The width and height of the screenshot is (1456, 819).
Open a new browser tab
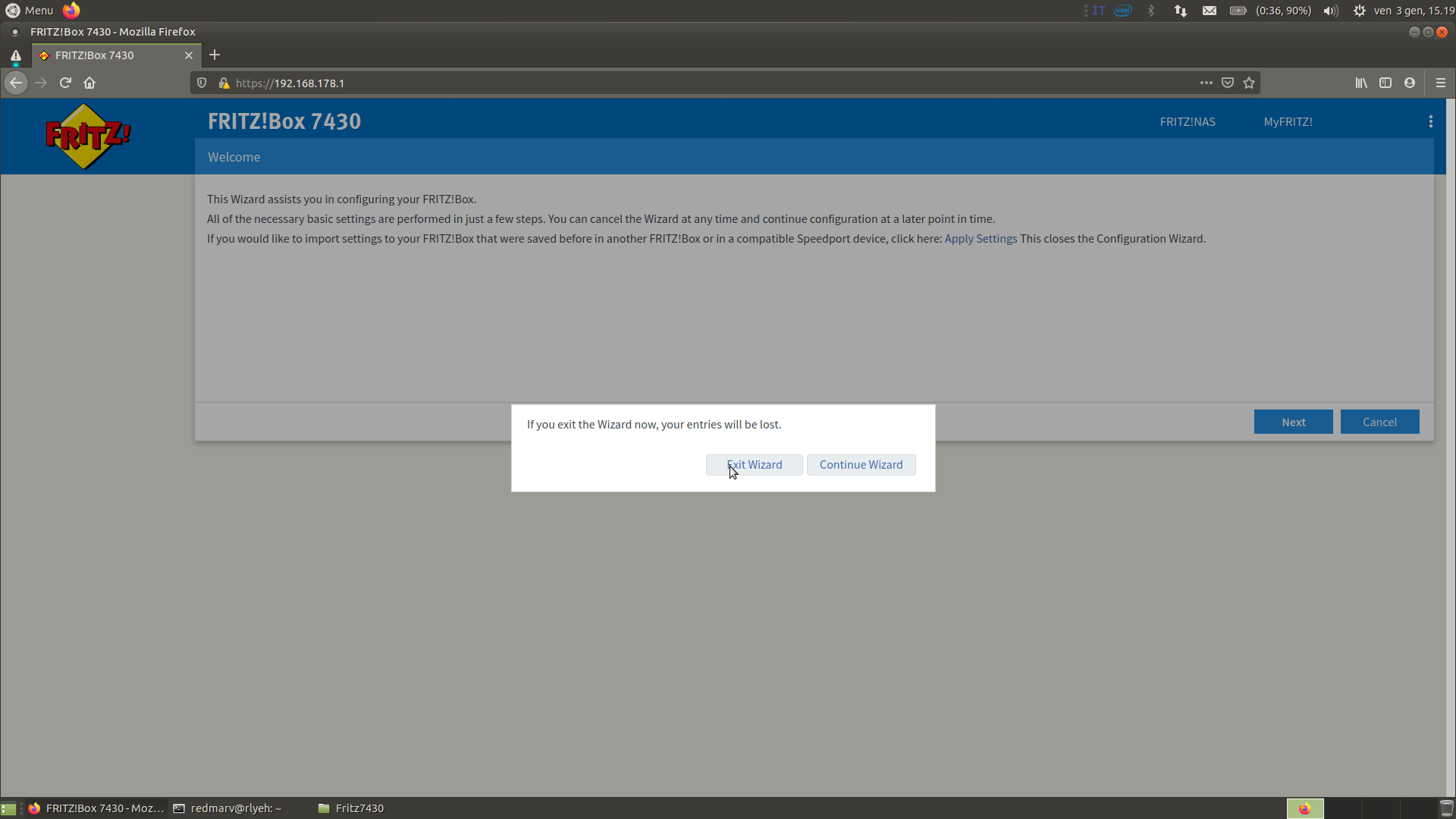(x=215, y=55)
